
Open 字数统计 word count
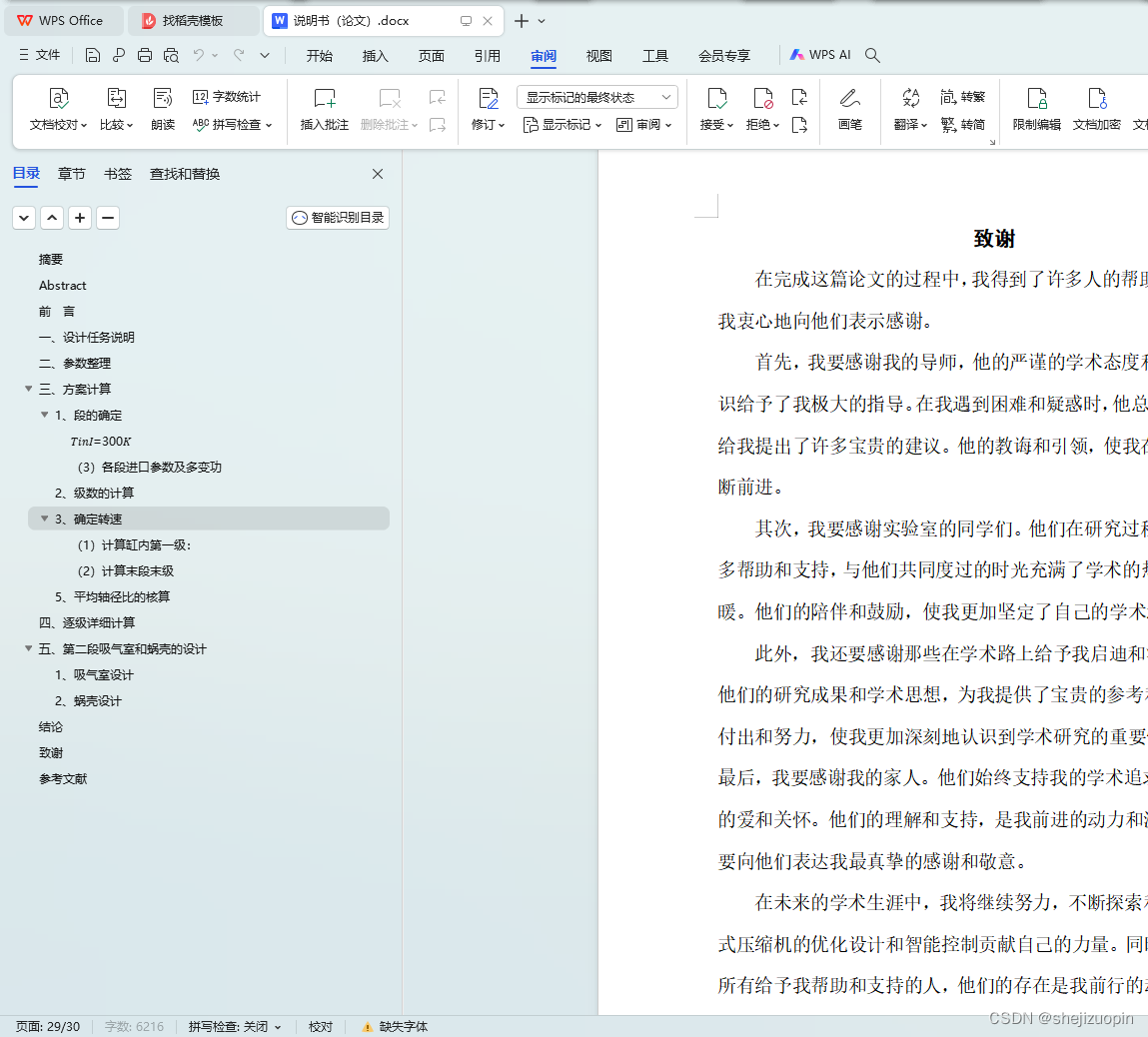click(x=227, y=97)
